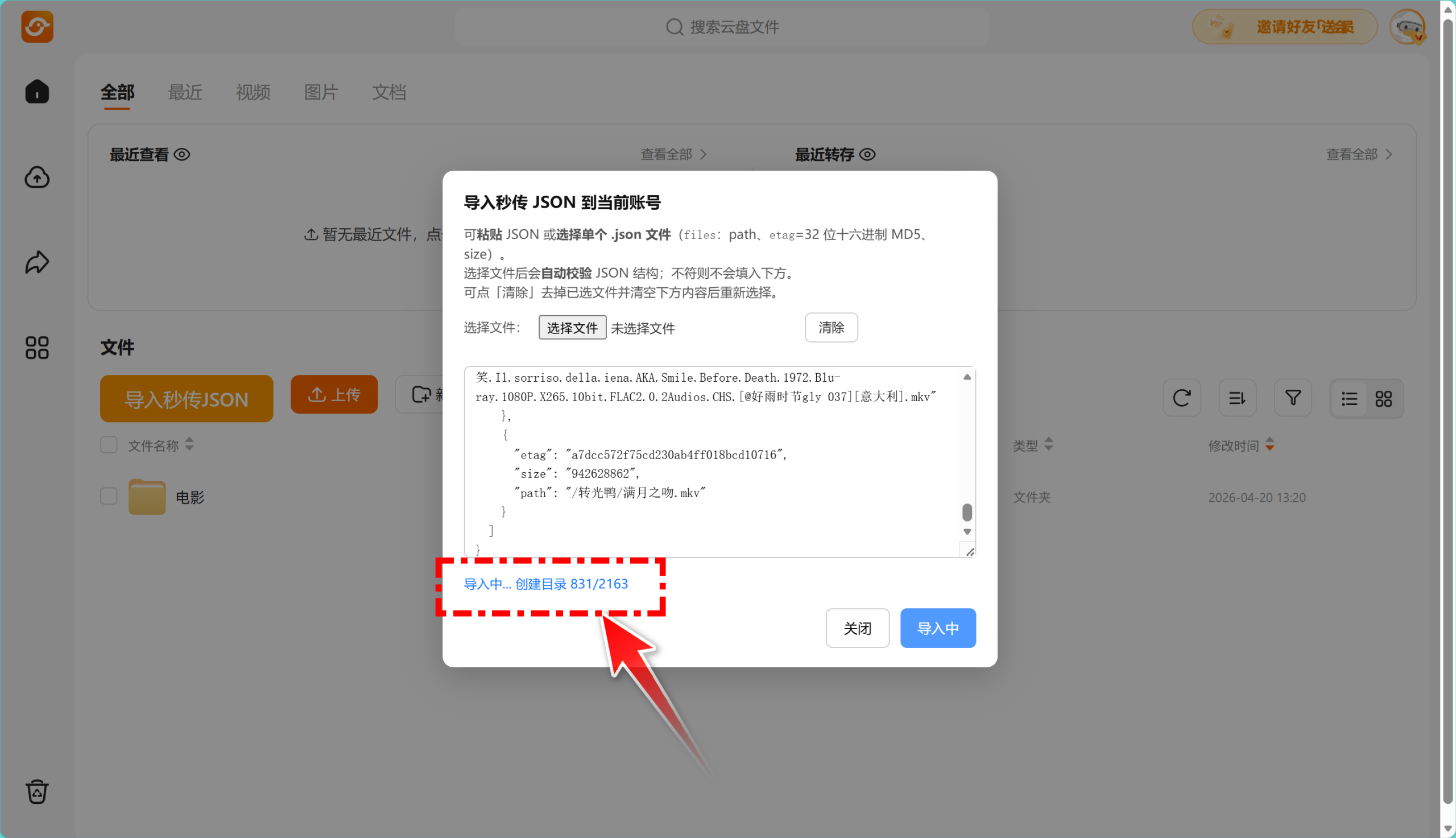Click the refresh file list icon
Viewport: 1456px width, 838px height.
1182,398
